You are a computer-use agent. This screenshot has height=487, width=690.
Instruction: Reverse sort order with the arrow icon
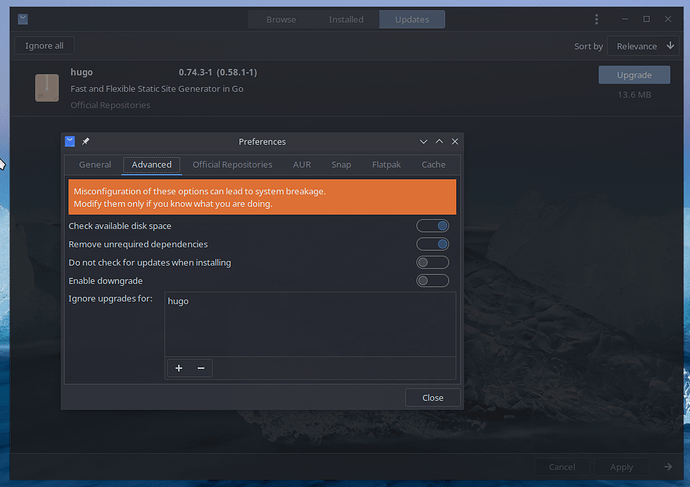[x=670, y=46]
